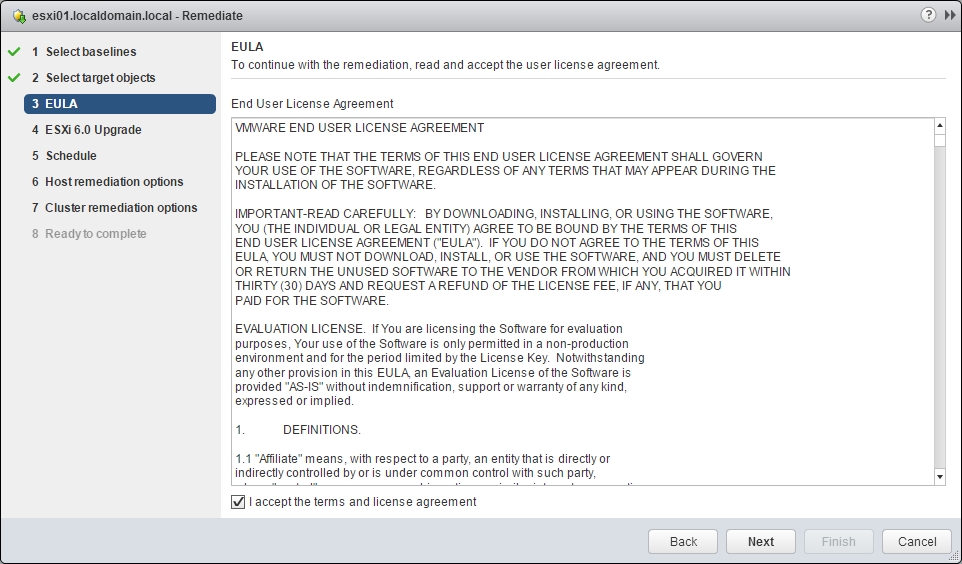The width and height of the screenshot is (962, 564).
Task: Go to step 2 Select target objects
Action: pos(100,78)
